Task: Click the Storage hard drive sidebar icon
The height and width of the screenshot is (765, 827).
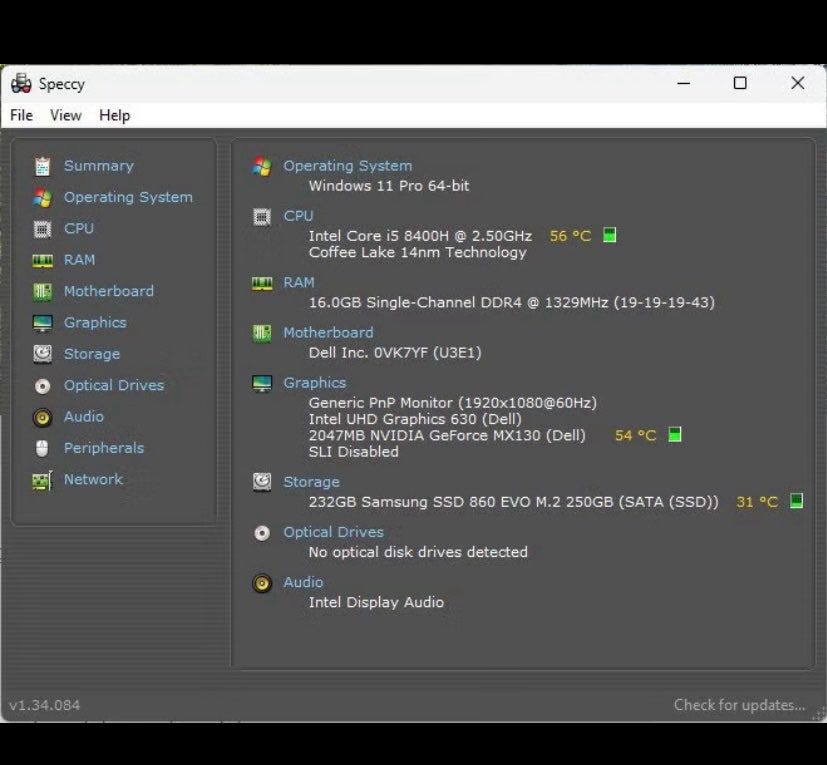Action: 42,354
